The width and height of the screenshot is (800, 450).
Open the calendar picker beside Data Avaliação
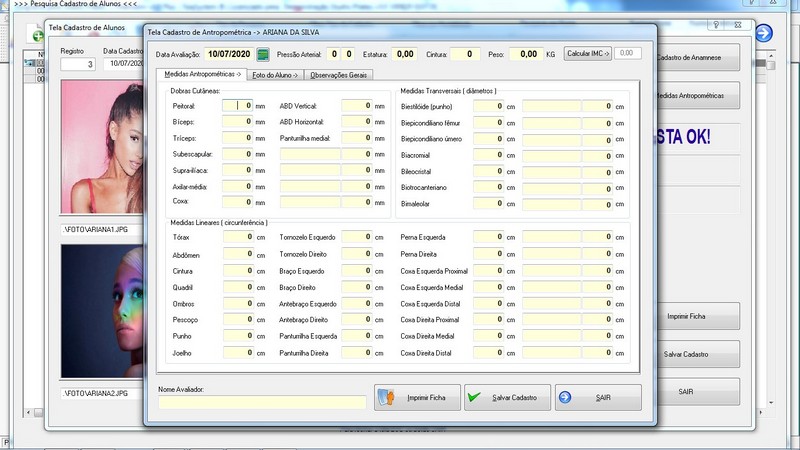263,53
